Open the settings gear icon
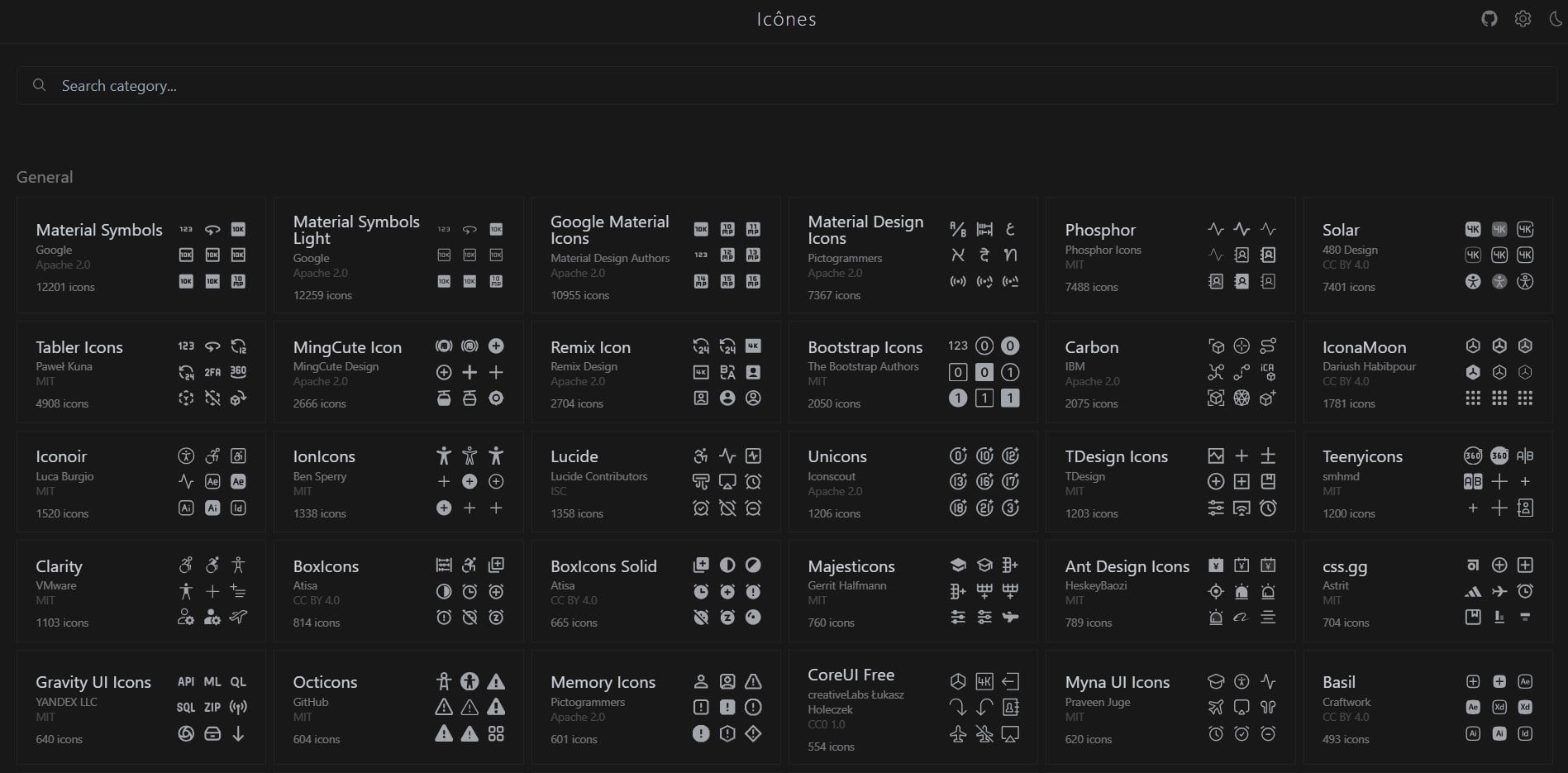Screen dimensions: 1568x773 tap(1523, 17)
